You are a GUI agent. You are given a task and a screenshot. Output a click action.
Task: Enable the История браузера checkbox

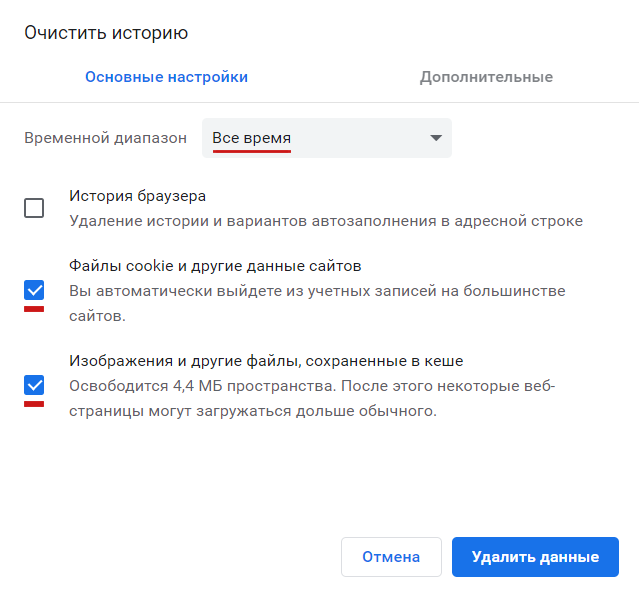(x=34, y=208)
